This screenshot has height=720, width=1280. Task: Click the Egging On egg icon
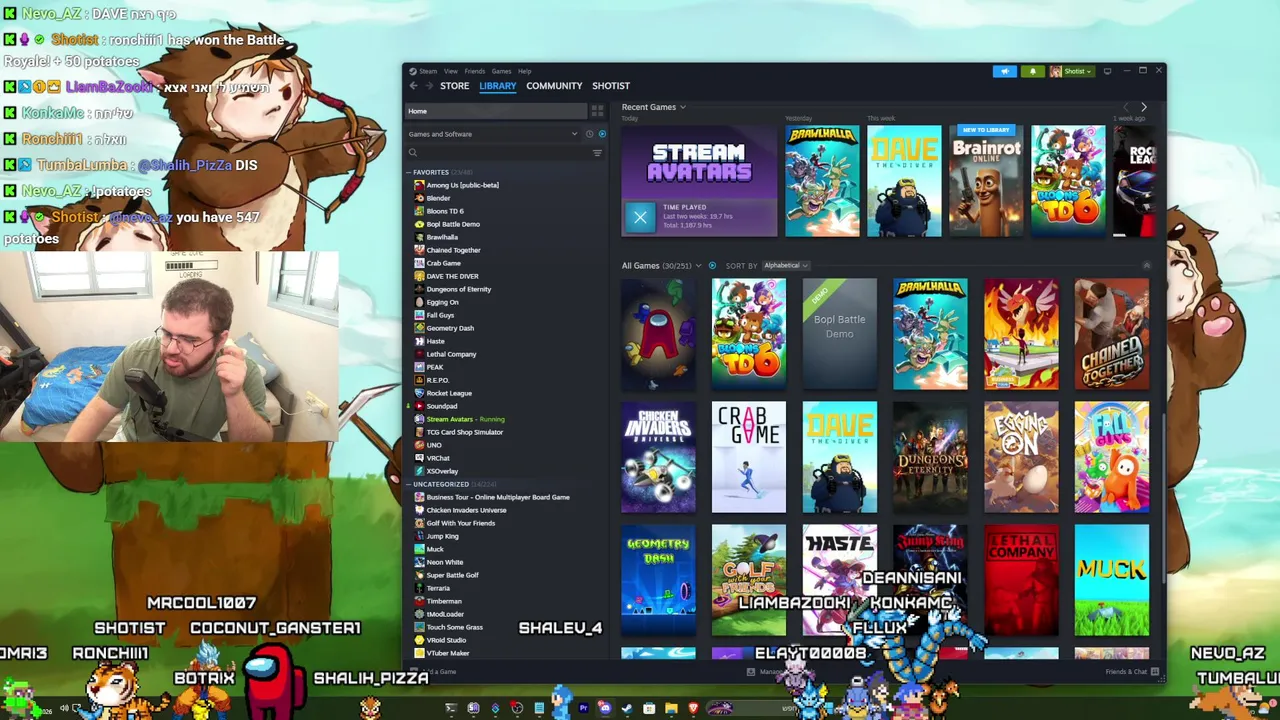pos(419,302)
